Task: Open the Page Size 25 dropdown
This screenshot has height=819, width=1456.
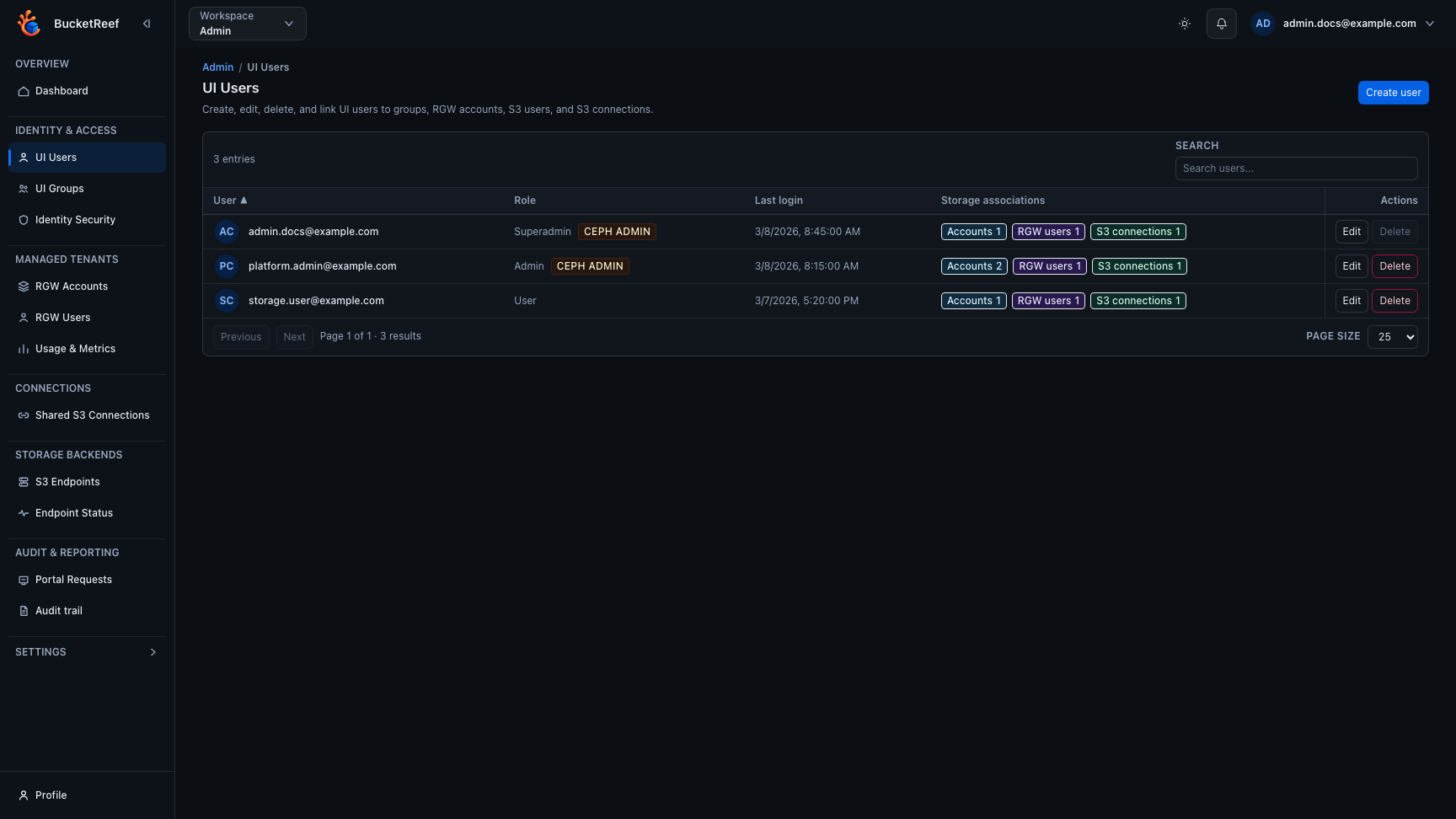Action: click(x=1392, y=337)
